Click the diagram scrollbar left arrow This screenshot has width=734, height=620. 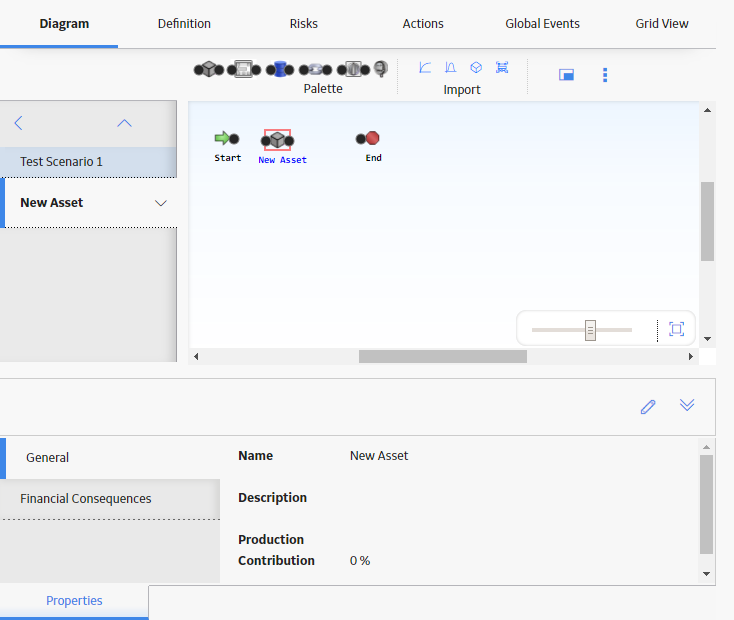pos(196,356)
